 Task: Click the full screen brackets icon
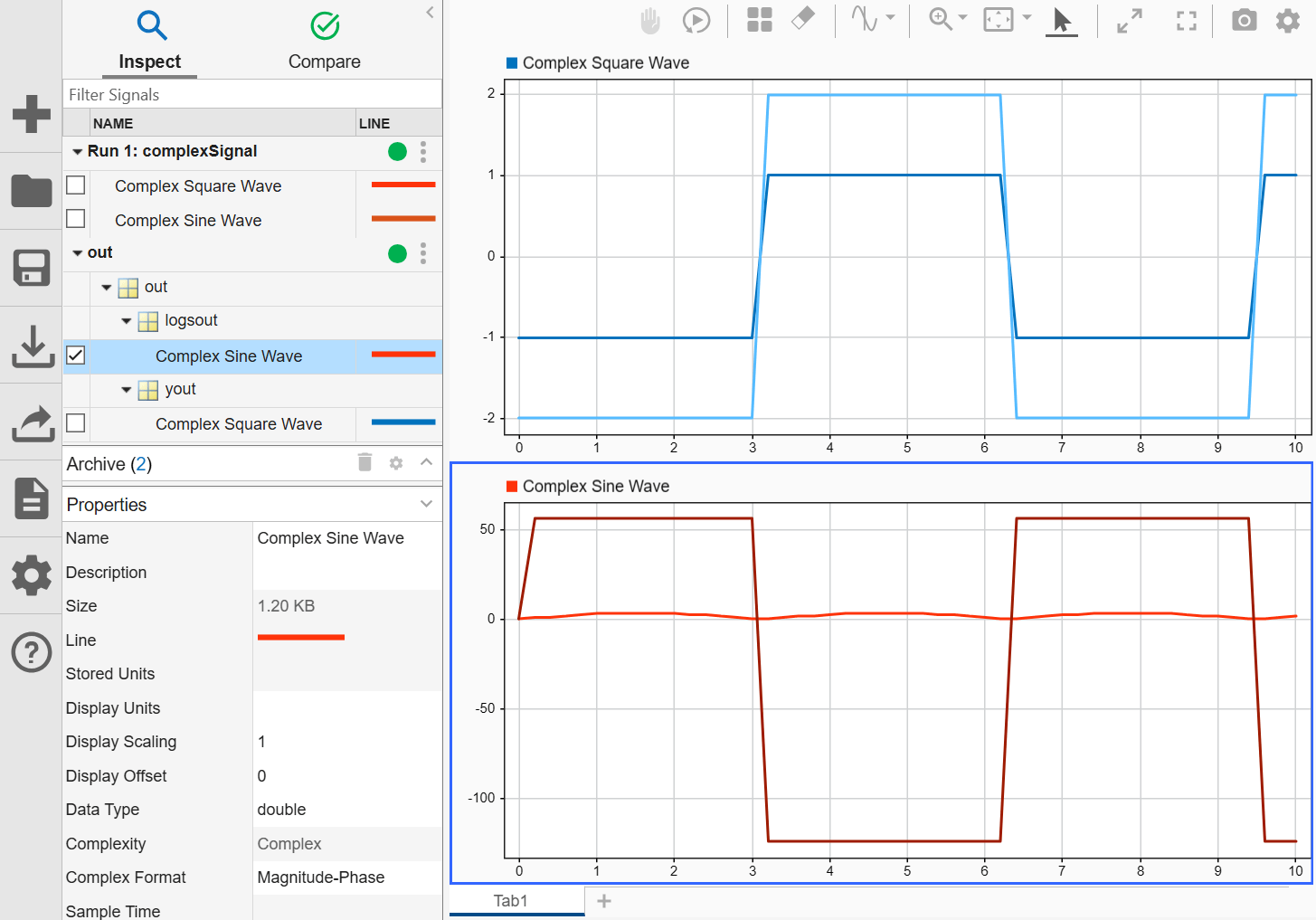(x=1187, y=20)
